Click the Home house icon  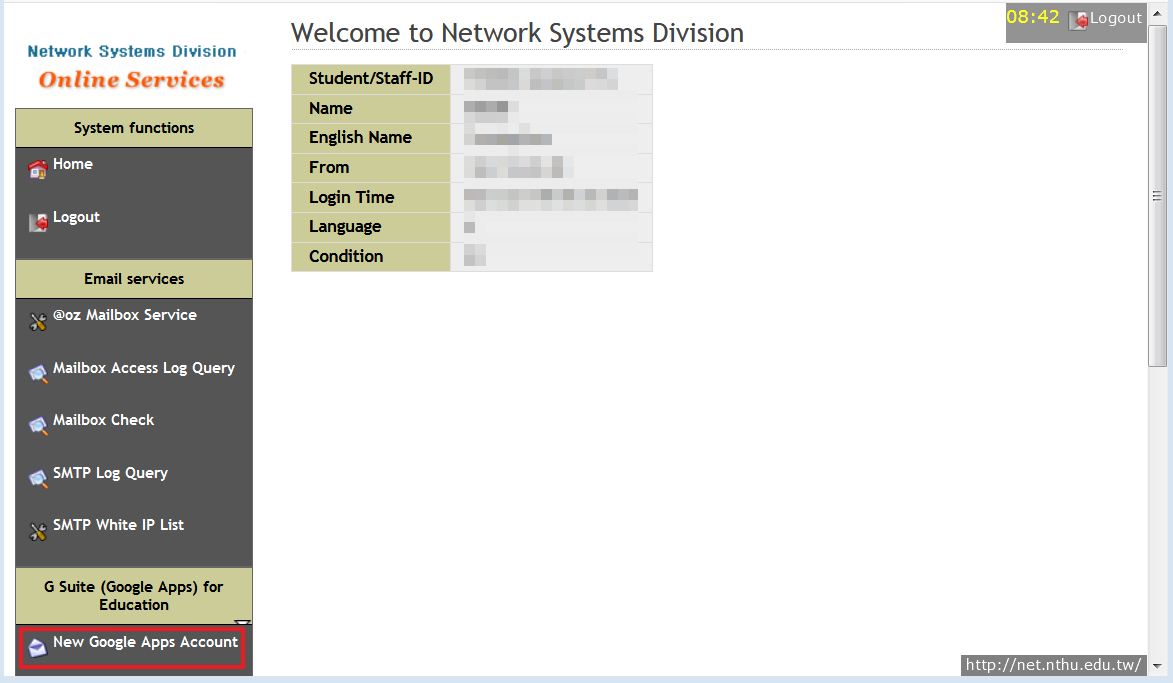(38, 169)
